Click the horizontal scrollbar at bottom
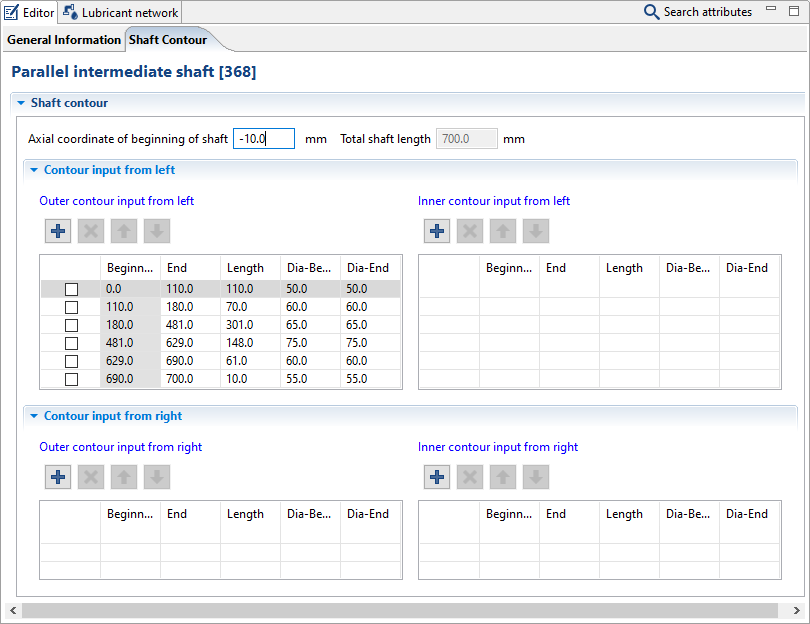The width and height of the screenshot is (810, 624). [x=400, y=610]
